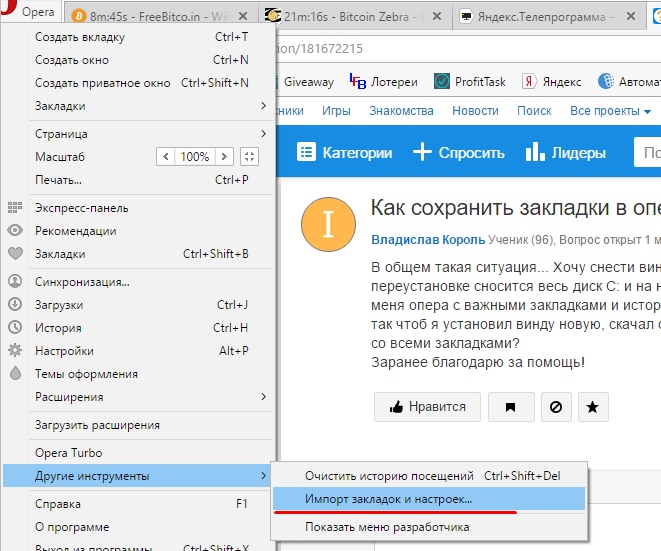Click the account icon beside Синхронизация
The image size is (661, 551).
tap(15, 281)
